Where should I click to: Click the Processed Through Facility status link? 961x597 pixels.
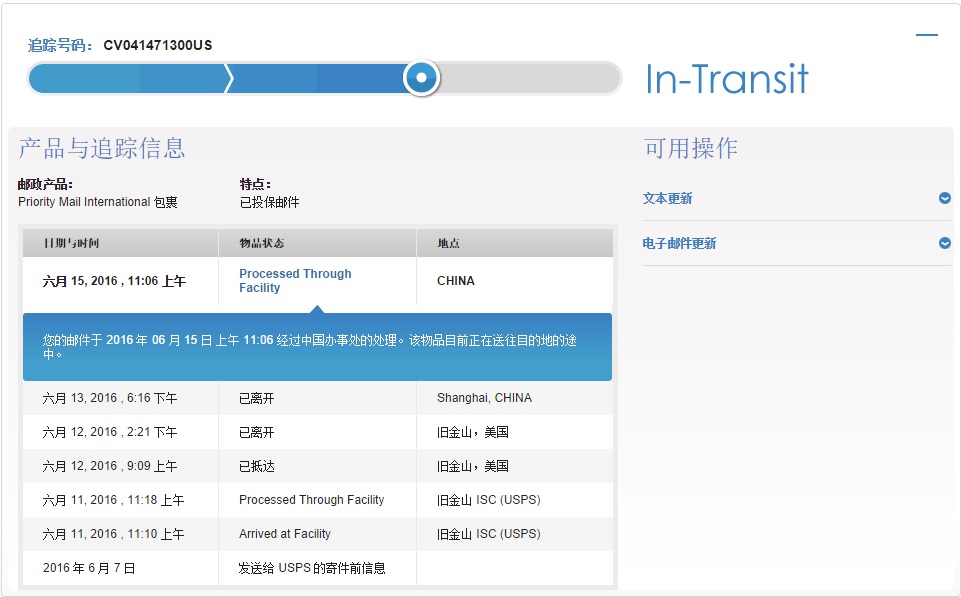(x=295, y=281)
